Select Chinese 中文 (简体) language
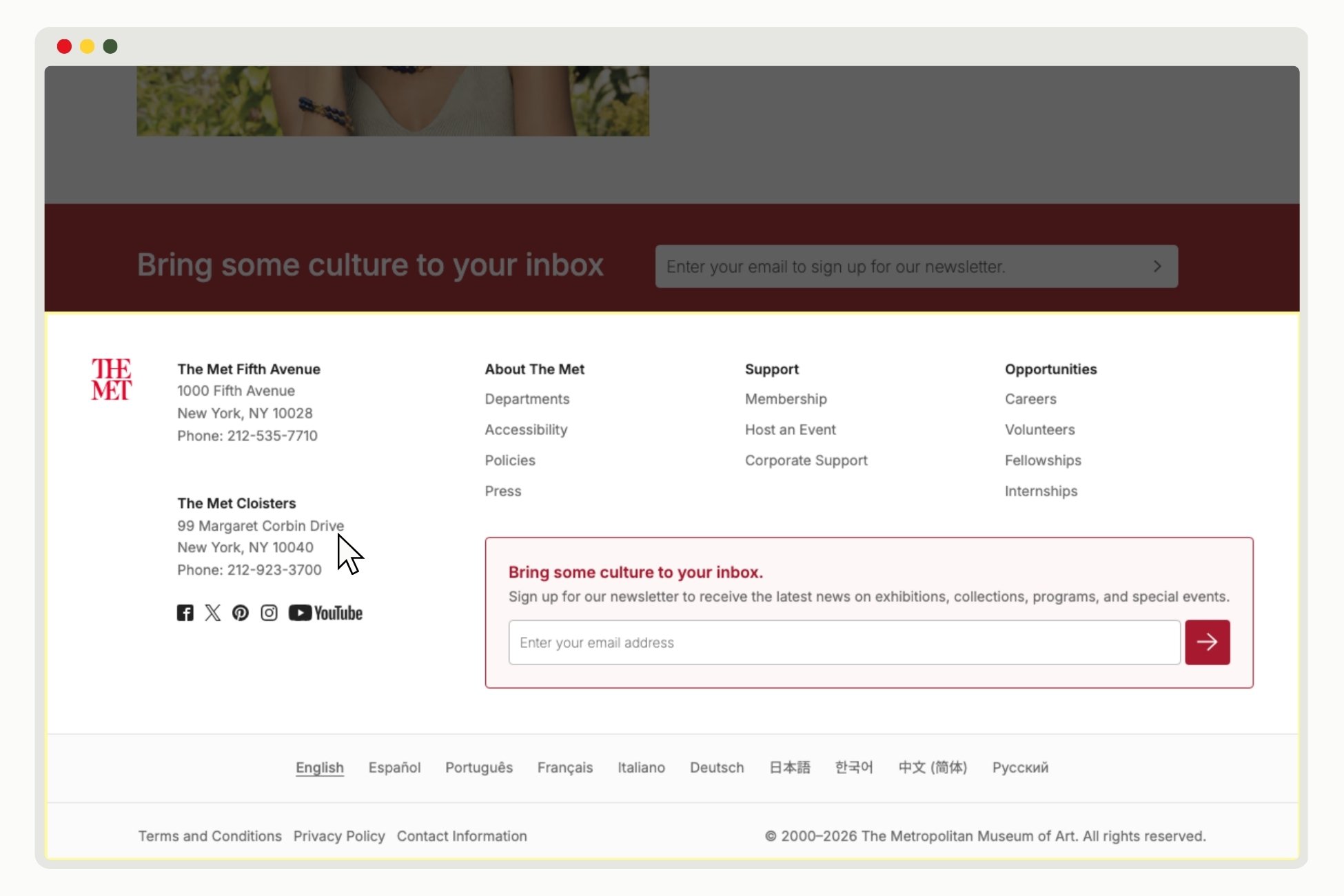This screenshot has height=896, width=1344. tap(933, 768)
